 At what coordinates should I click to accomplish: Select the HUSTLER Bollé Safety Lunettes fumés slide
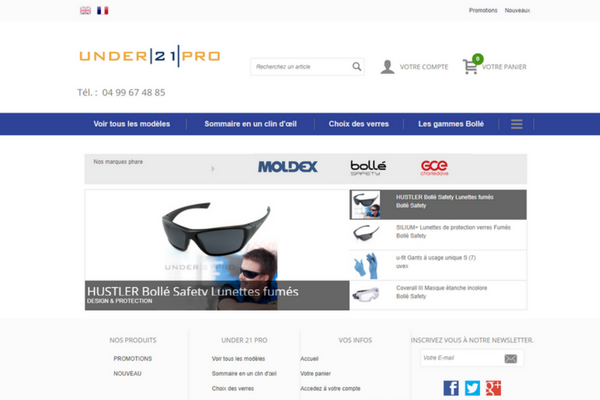pos(438,205)
